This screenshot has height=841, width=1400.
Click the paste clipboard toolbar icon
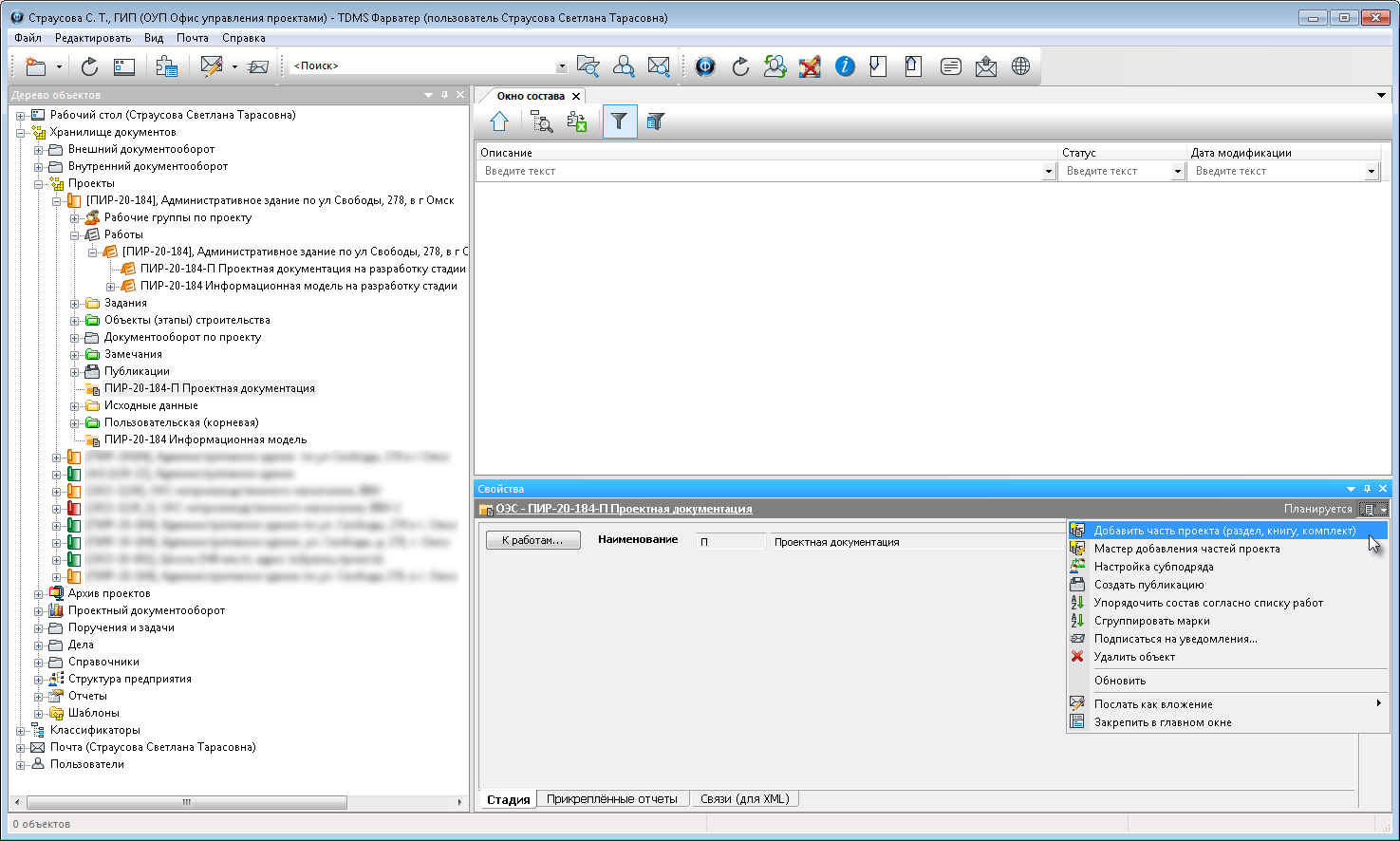167,66
